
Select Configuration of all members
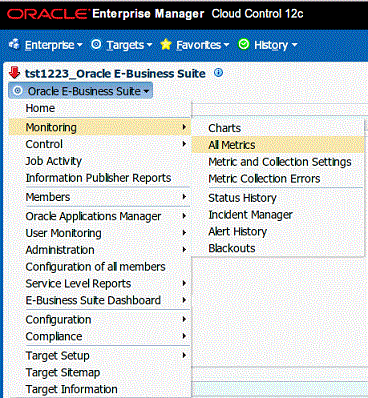(x=95, y=267)
